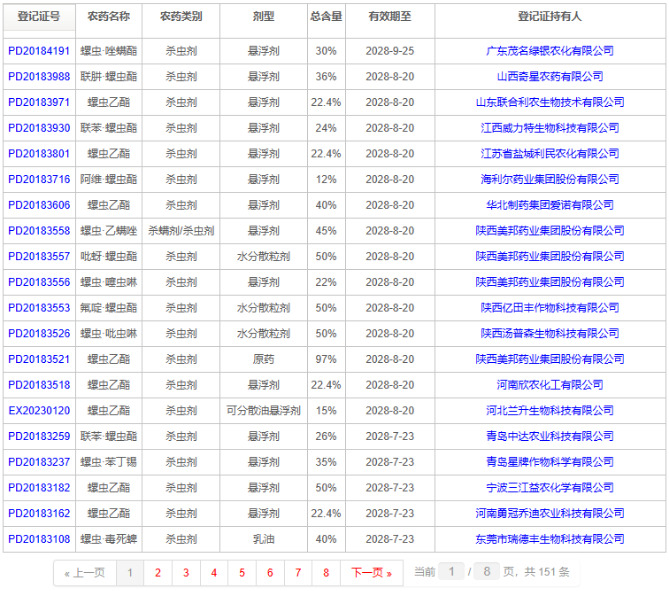Click formulation 可分散油悬浮剂
This screenshot has width=669, height=591.
[x=263, y=410]
